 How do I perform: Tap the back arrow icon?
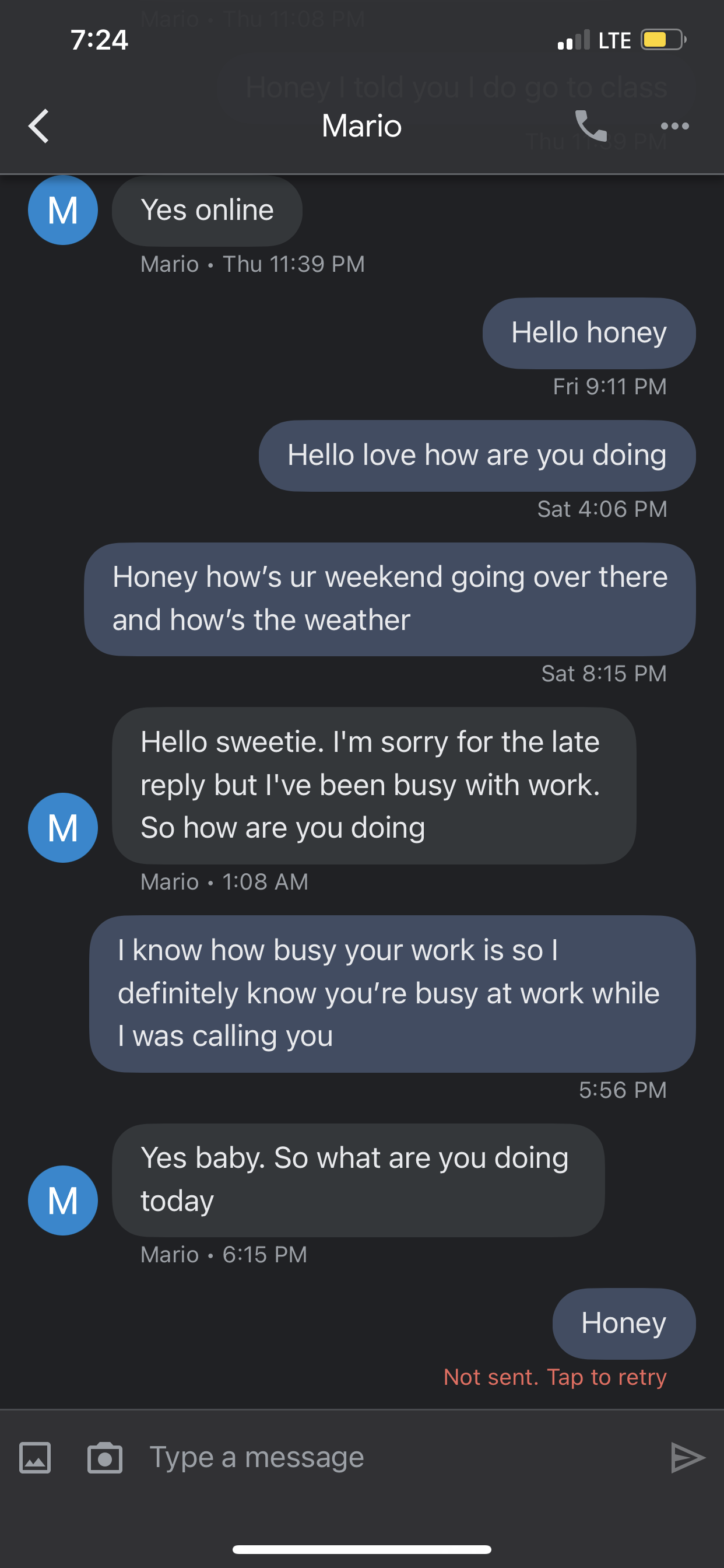pyautogui.click(x=39, y=126)
